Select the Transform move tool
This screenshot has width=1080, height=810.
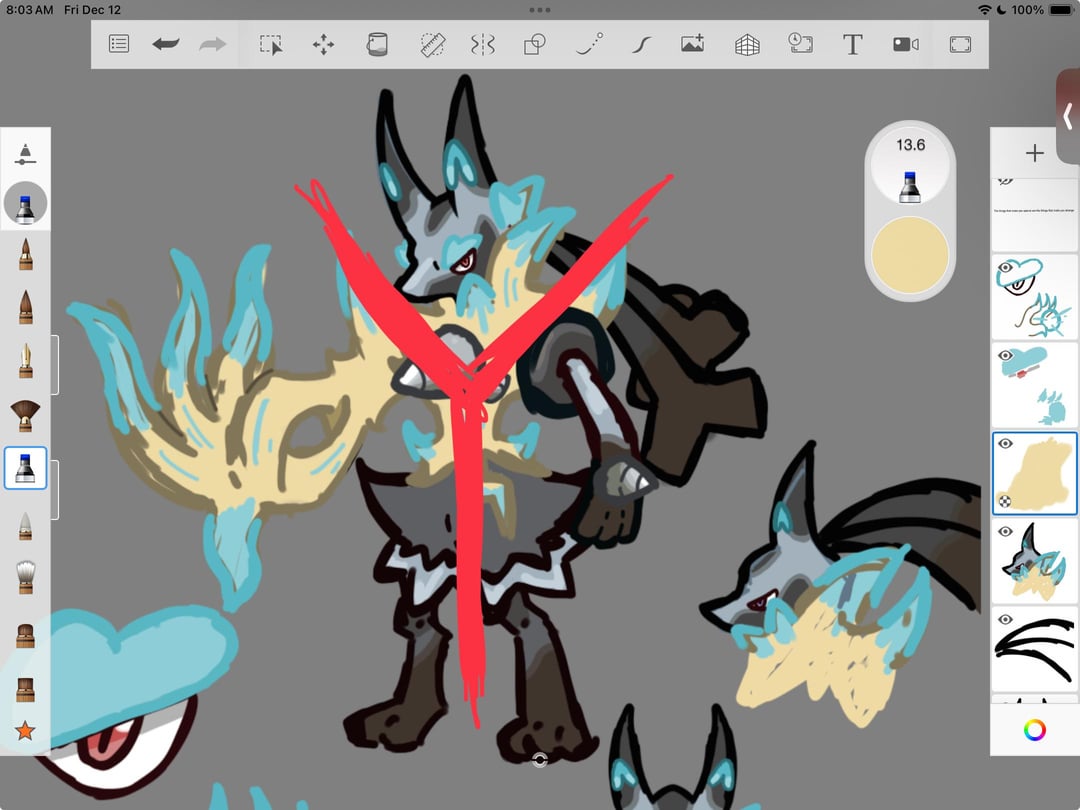point(323,44)
